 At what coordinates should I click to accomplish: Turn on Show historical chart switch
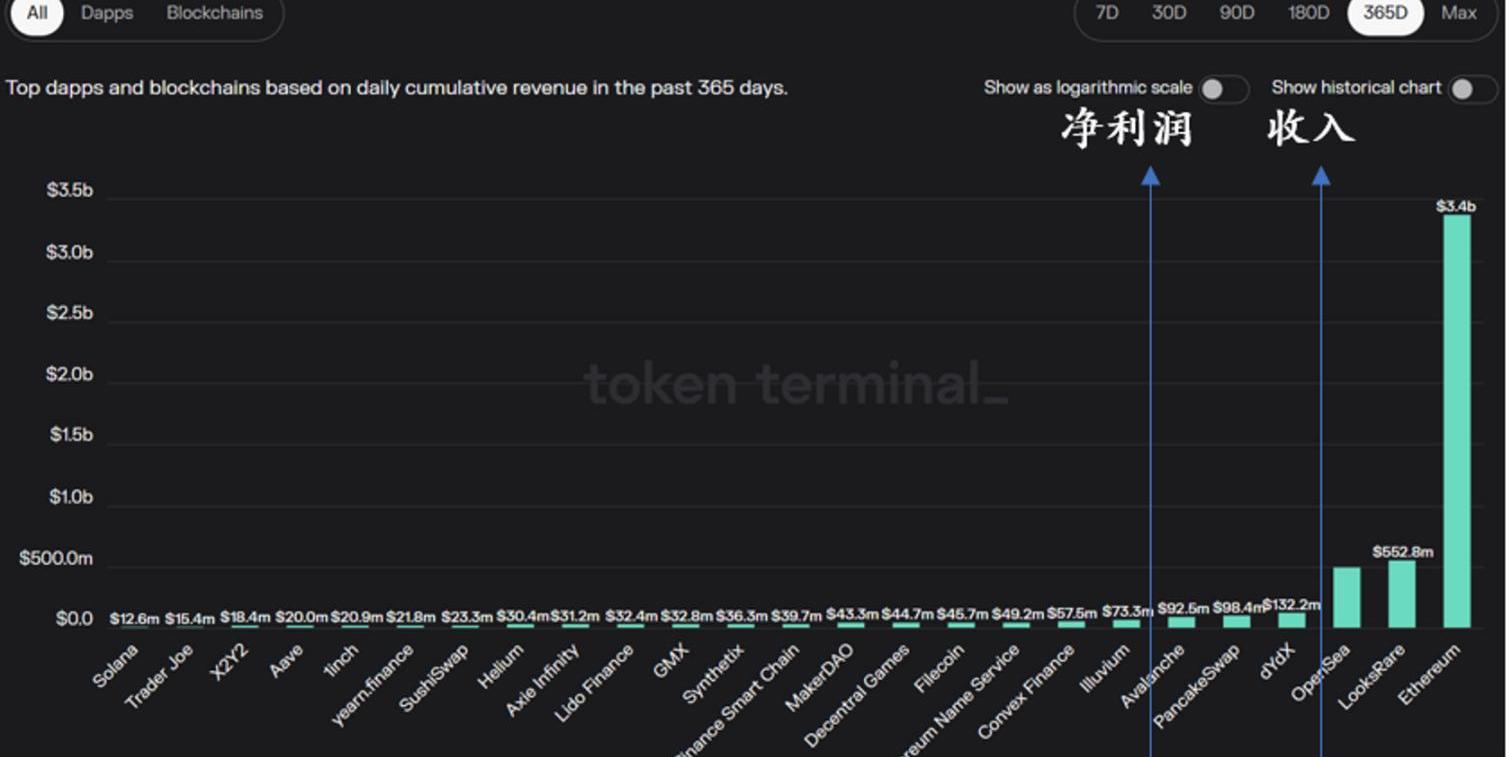coord(1473,89)
